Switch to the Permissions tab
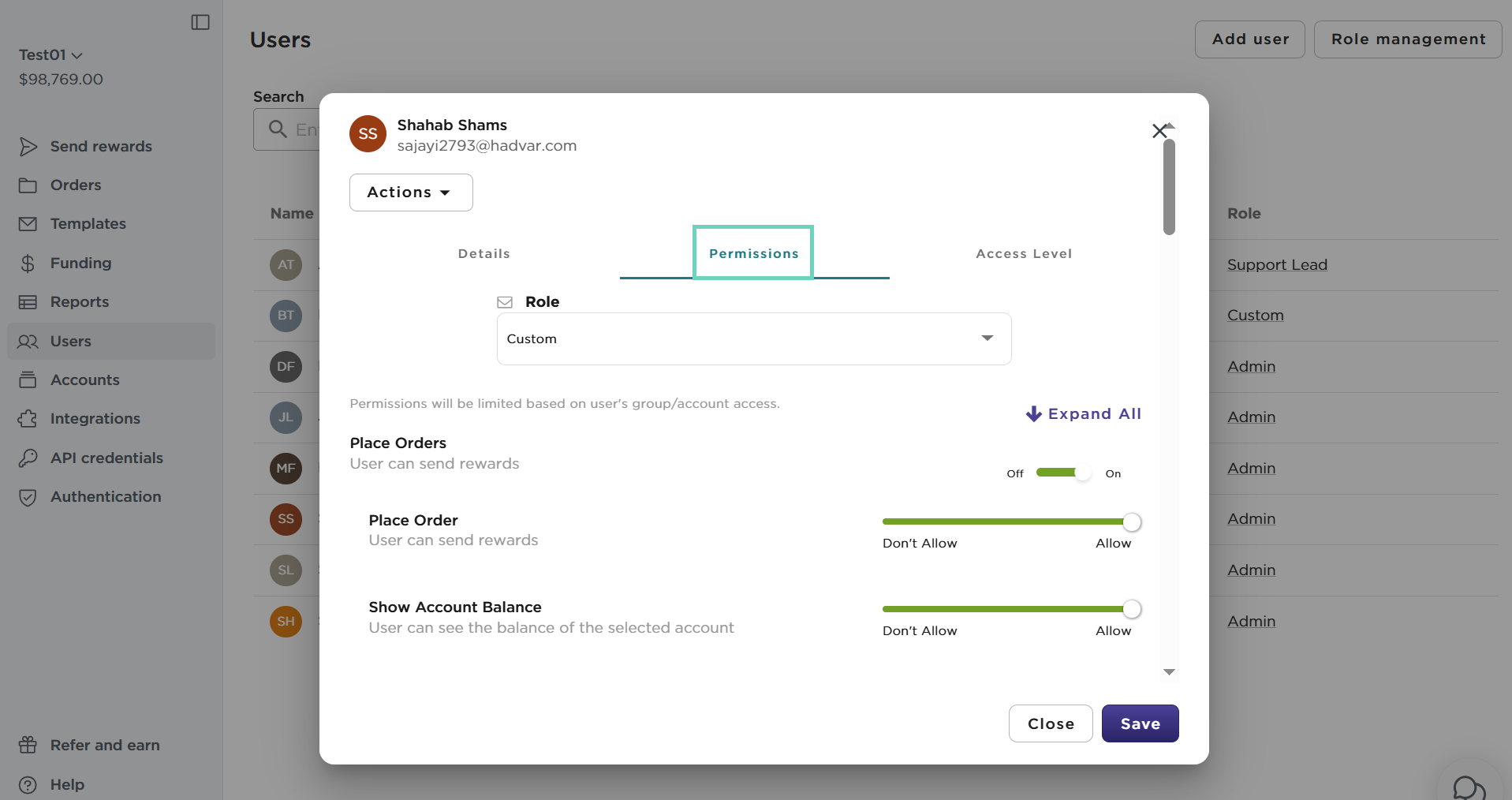Viewport: 1512px width, 800px height. click(x=754, y=253)
